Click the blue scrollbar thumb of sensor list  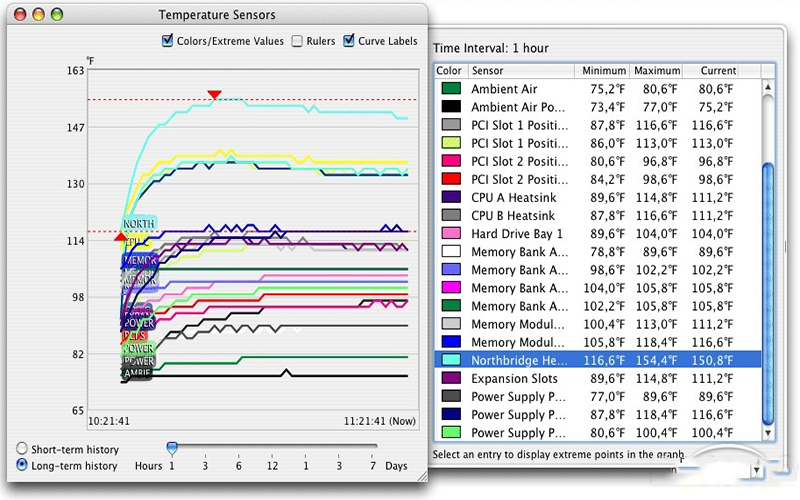click(x=768, y=293)
